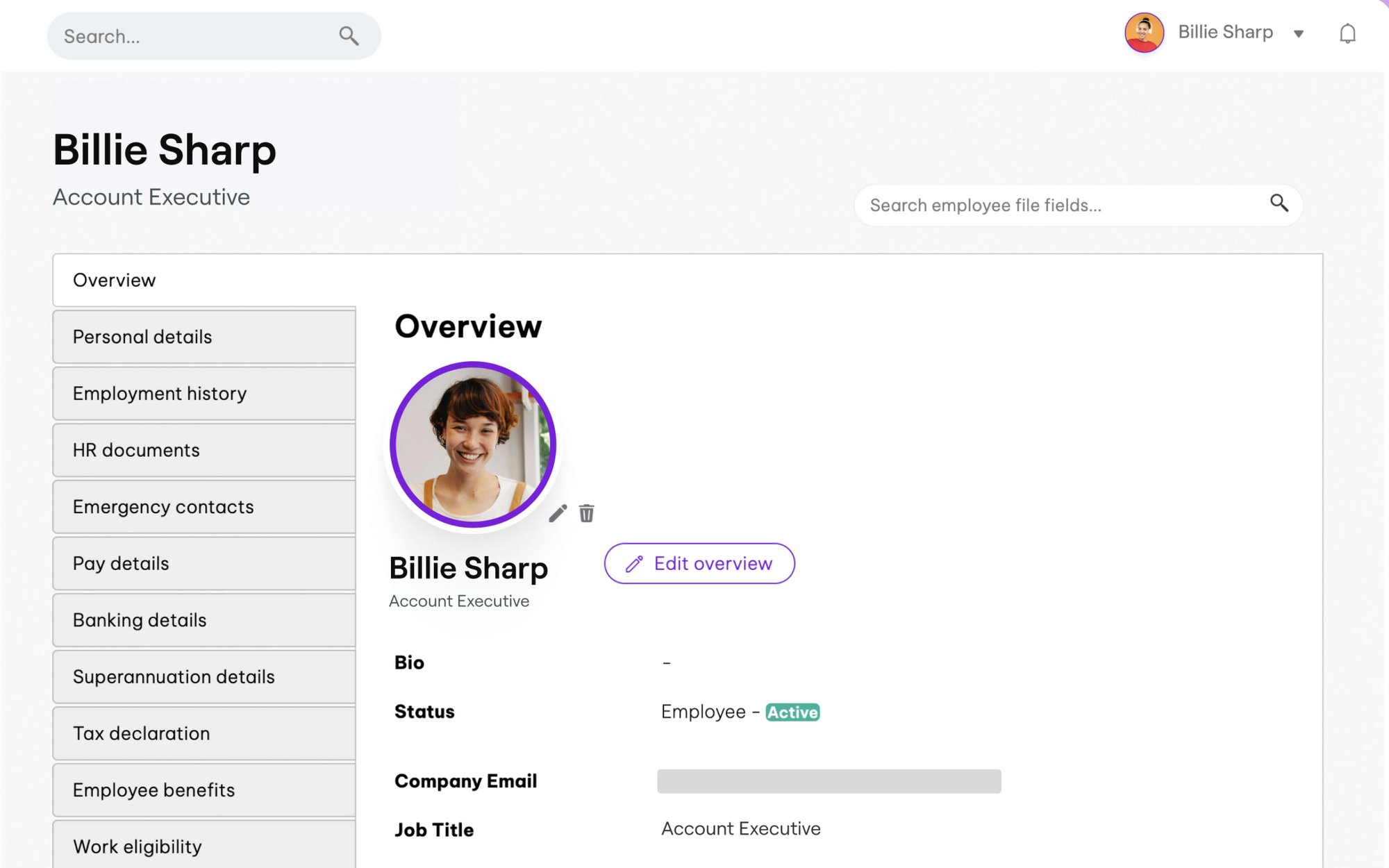Select the Pay details tab
The image size is (1389, 868).
204,563
